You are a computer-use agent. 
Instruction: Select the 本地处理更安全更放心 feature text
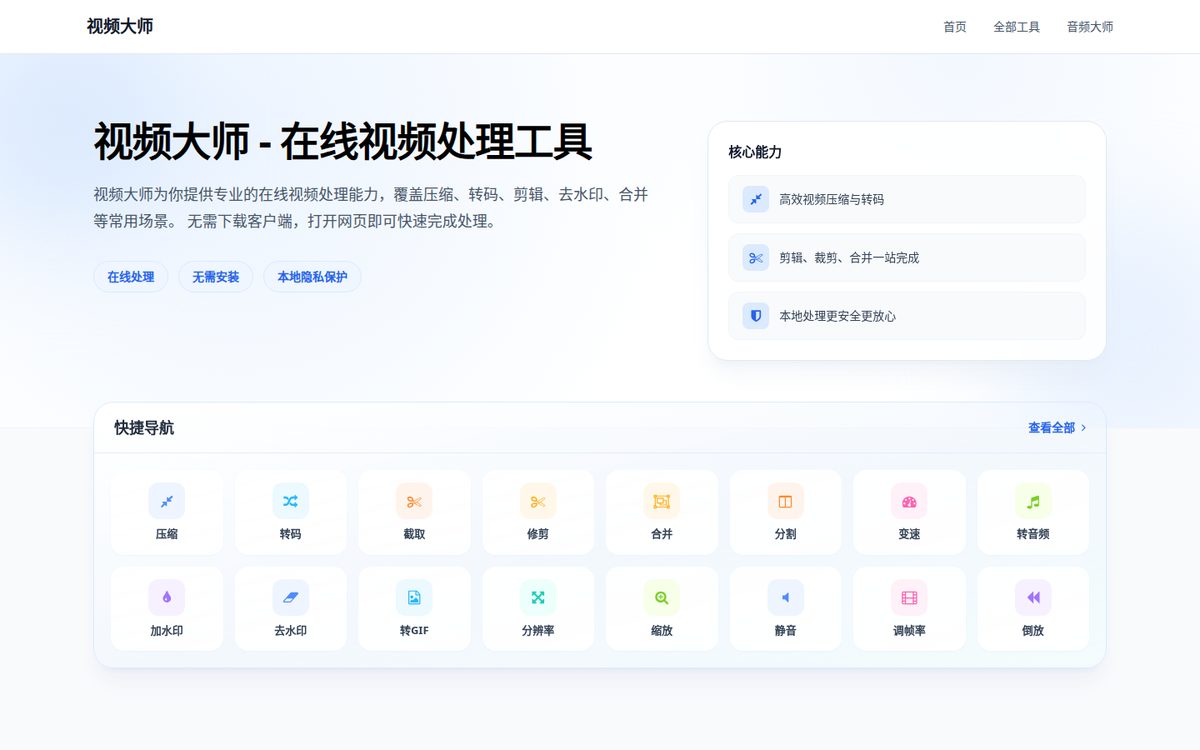(x=838, y=316)
